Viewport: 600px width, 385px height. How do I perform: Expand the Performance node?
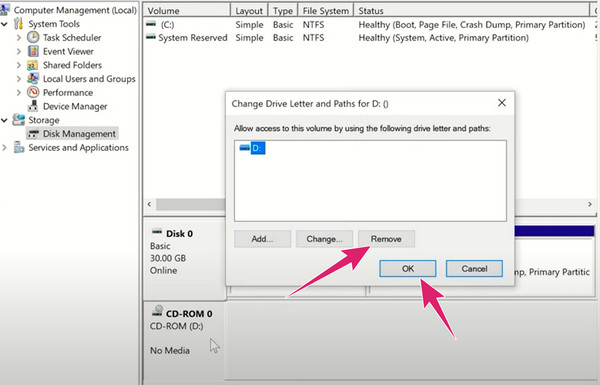click(19, 93)
